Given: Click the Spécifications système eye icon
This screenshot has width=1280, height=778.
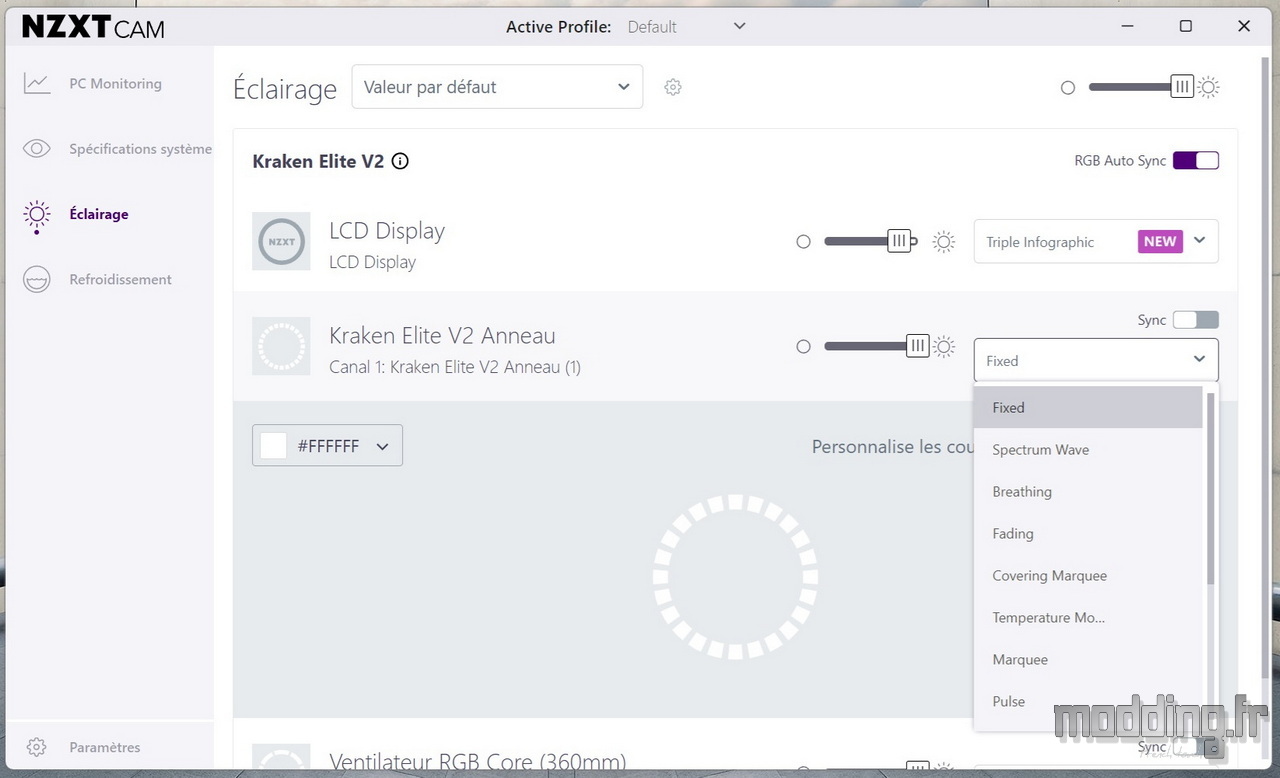Looking at the screenshot, I should (37, 149).
